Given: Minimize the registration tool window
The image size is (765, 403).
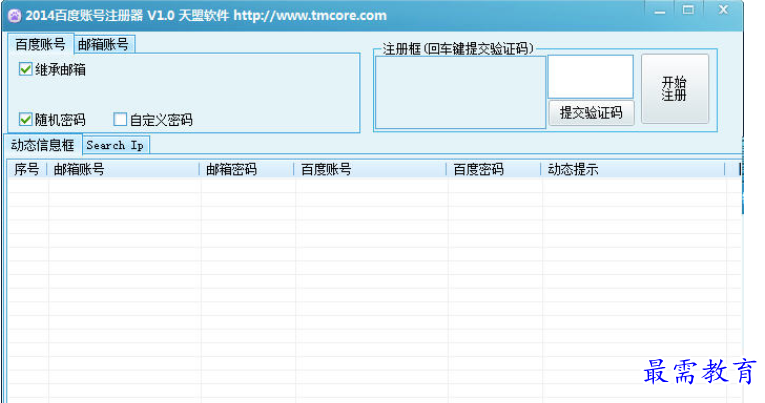Looking at the screenshot, I should (660, 11).
